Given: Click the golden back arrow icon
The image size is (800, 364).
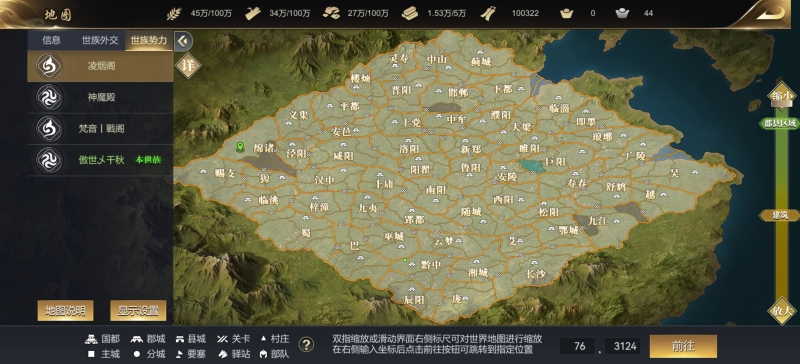Looking at the screenshot, I should [x=769, y=12].
